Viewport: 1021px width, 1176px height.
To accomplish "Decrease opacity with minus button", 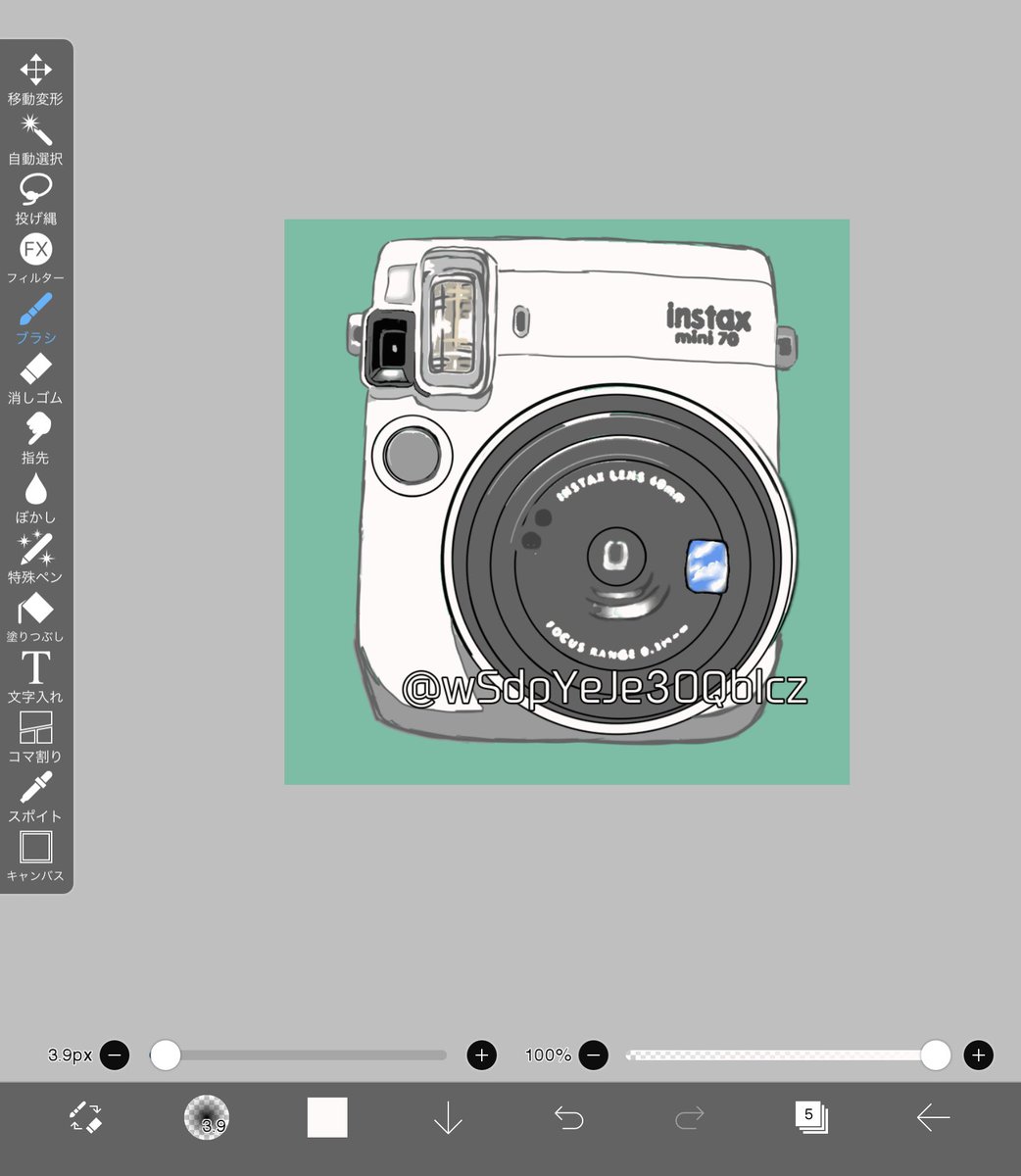I will [x=594, y=1054].
